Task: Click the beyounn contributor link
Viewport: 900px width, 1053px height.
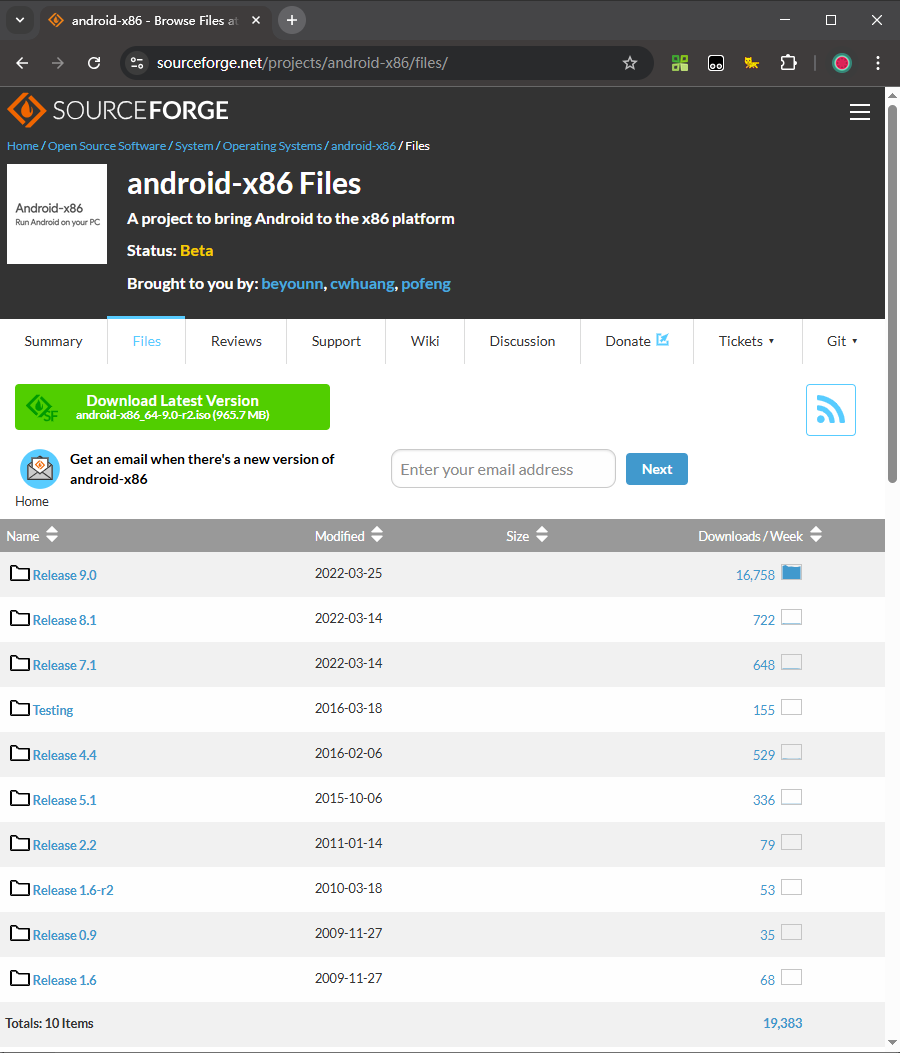Action: [x=292, y=284]
